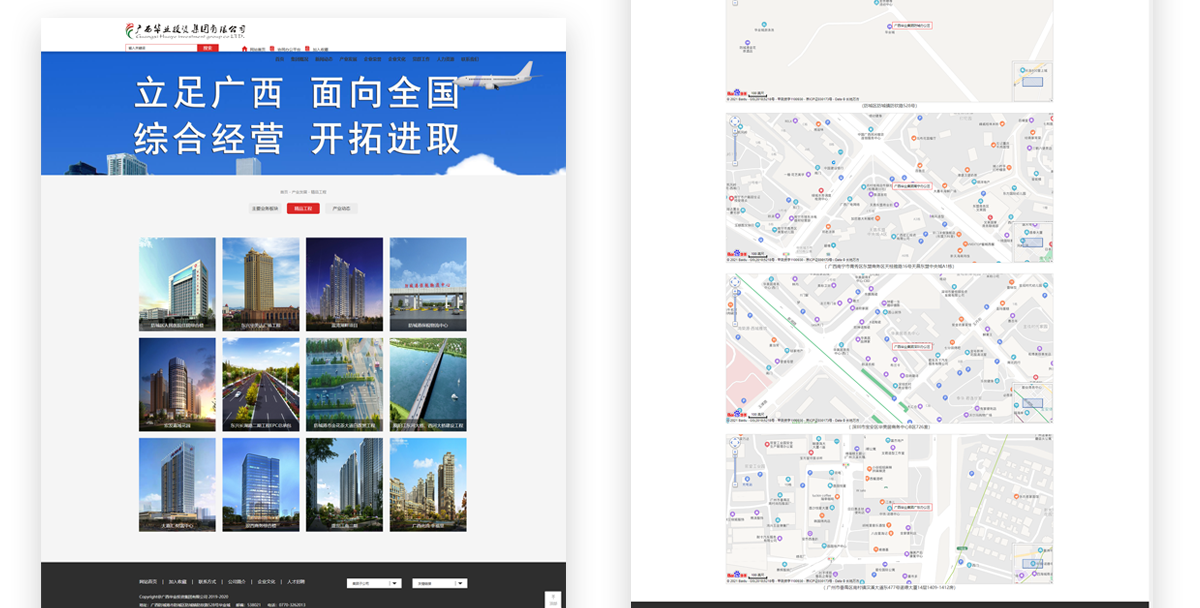Open last nav menu item in blue bar

pyautogui.click(x=470, y=59)
